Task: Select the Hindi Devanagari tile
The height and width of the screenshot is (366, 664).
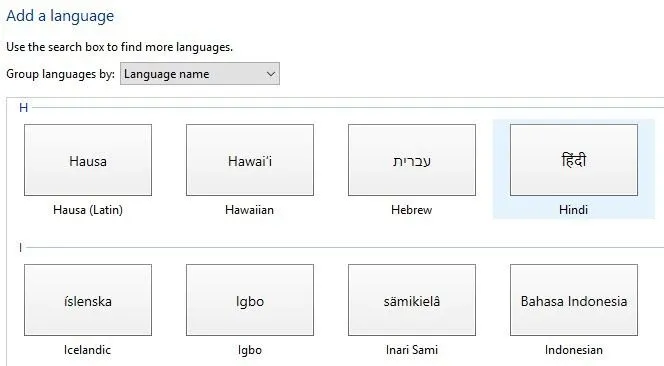Action: pyautogui.click(x=574, y=160)
